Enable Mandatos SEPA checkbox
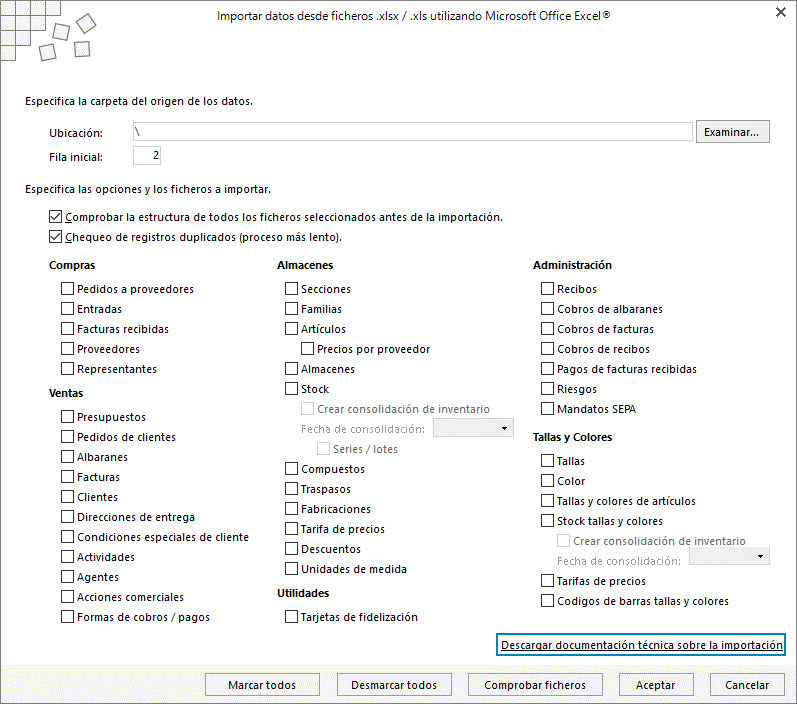This screenshot has height=704, width=797. click(547, 409)
